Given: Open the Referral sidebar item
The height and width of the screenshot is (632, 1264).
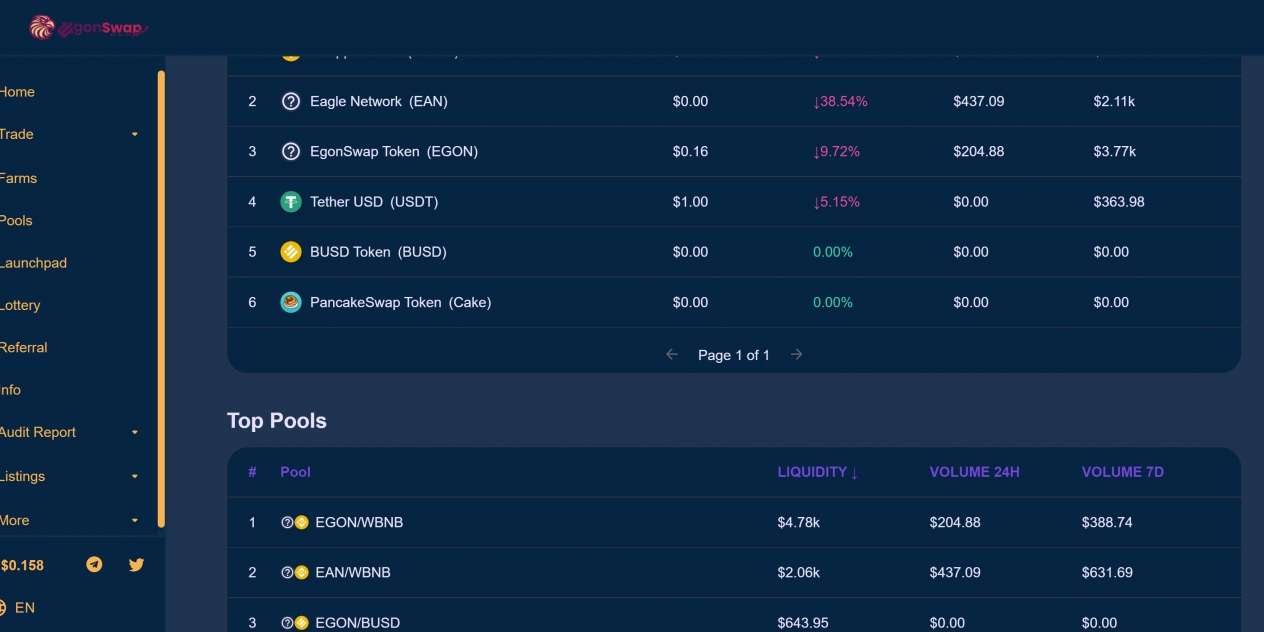Looking at the screenshot, I should coord(24,347).
